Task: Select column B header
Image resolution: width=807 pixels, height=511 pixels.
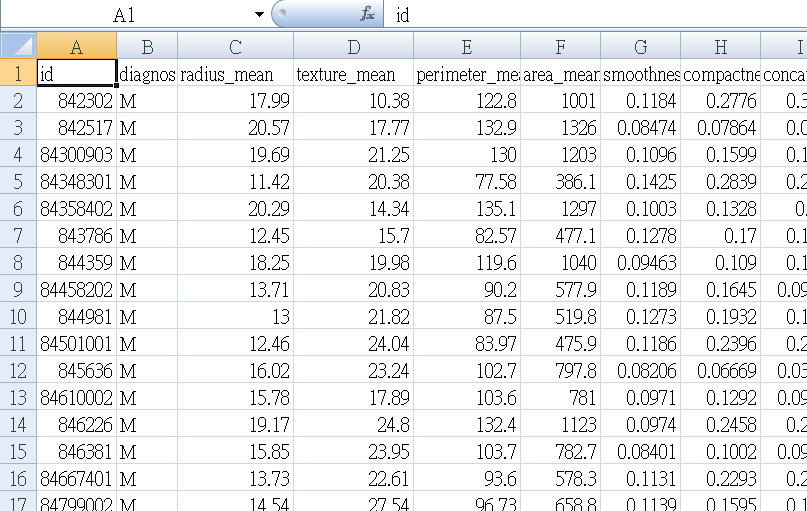Action: (147, 47)
